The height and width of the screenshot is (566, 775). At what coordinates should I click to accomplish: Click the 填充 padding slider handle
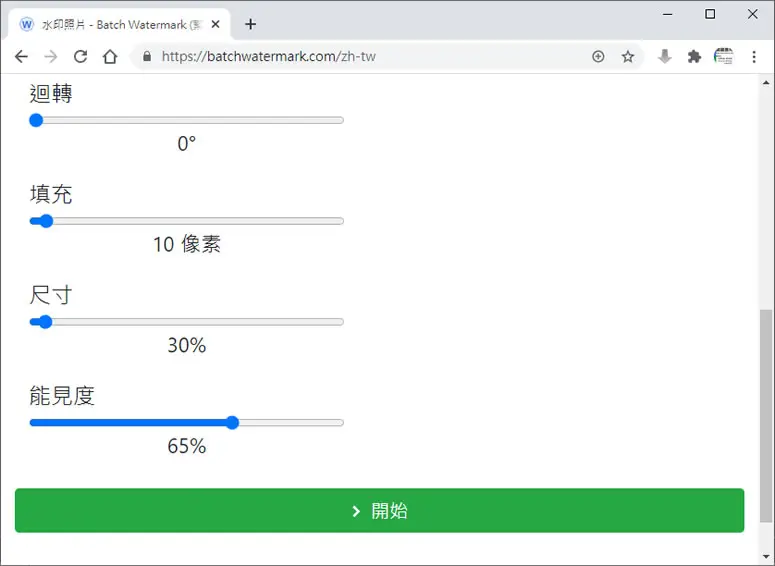[46, 221]
